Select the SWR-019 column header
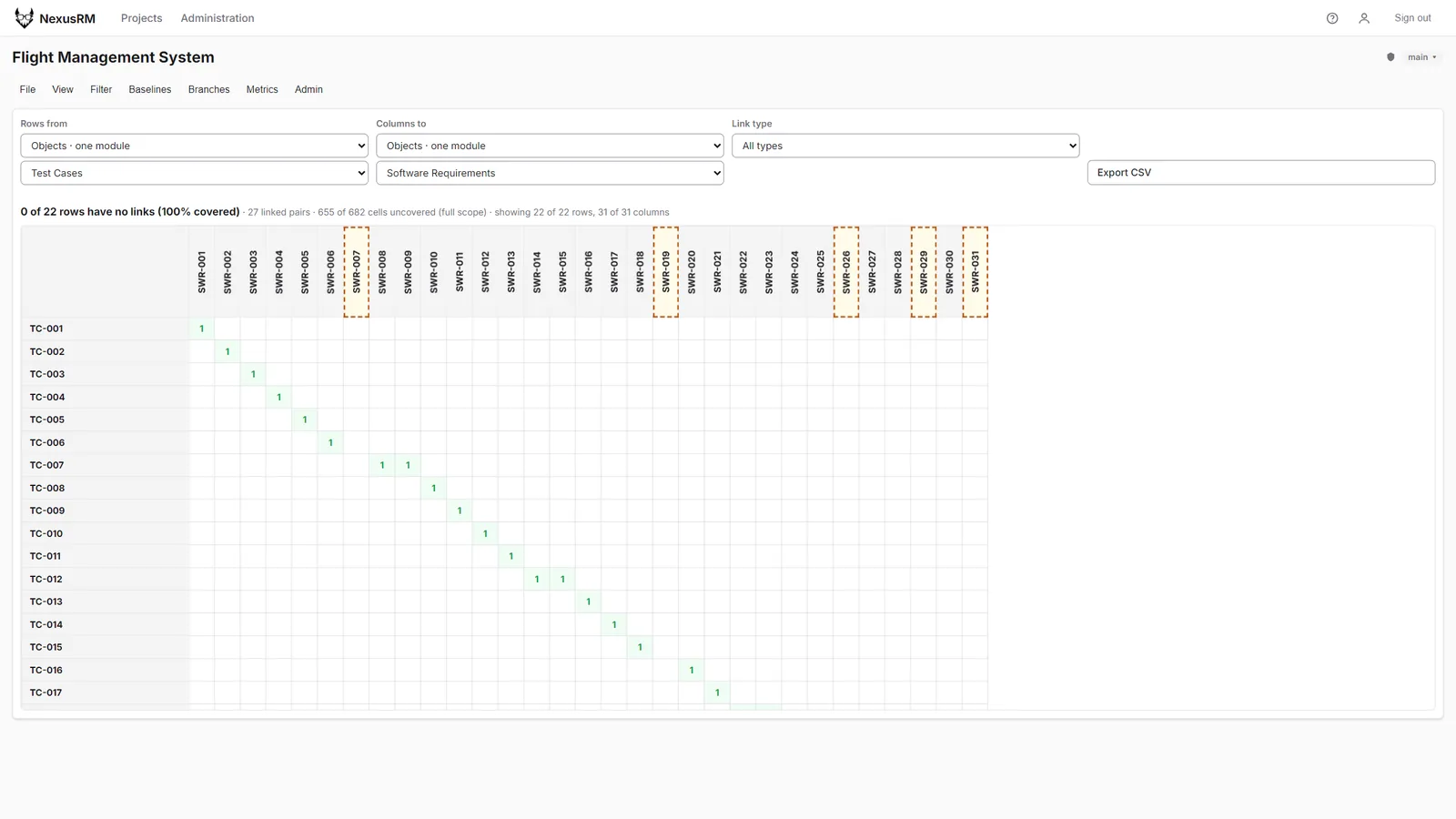The height and width of the screenshot is (819, 1456). click(x=666, y=272)
